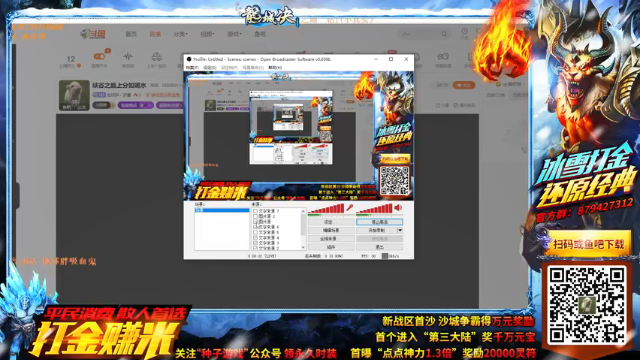Click the sources list scrollbar up arrow
The image size is (640, 360).
point(303,211)
